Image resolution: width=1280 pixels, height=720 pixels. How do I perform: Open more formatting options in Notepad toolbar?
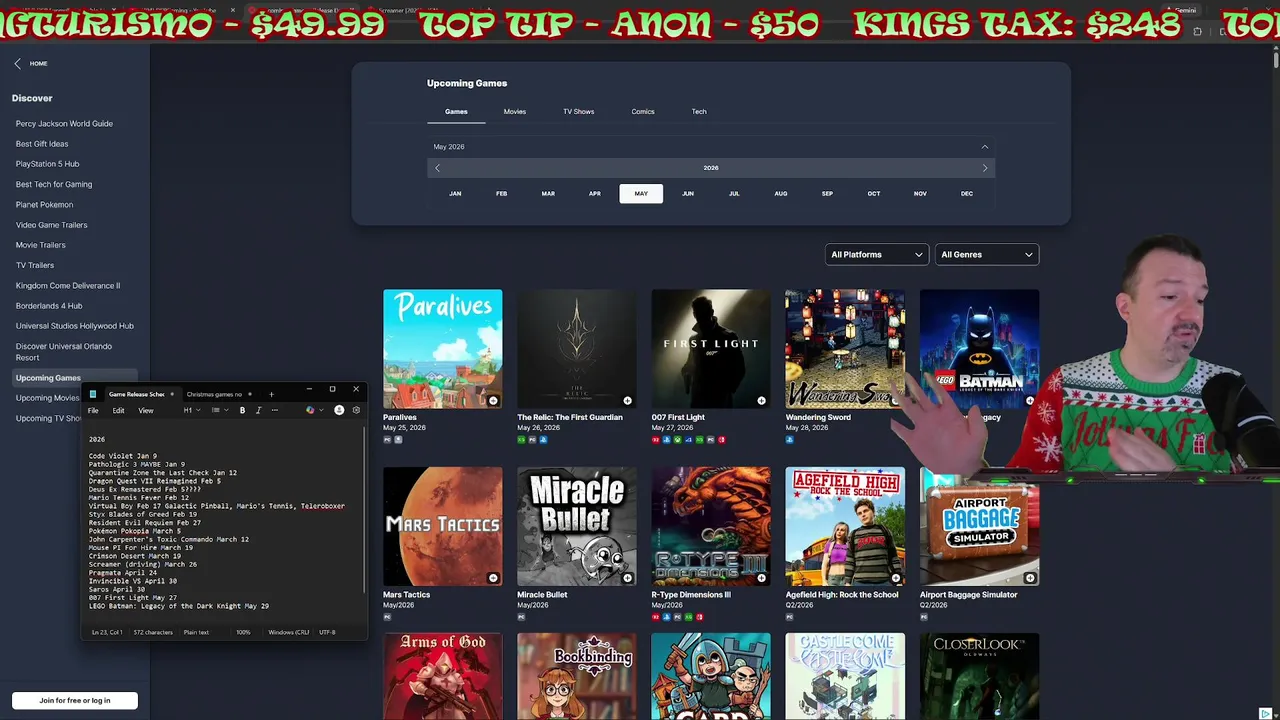pyautogui.click(x=275, y=410)
